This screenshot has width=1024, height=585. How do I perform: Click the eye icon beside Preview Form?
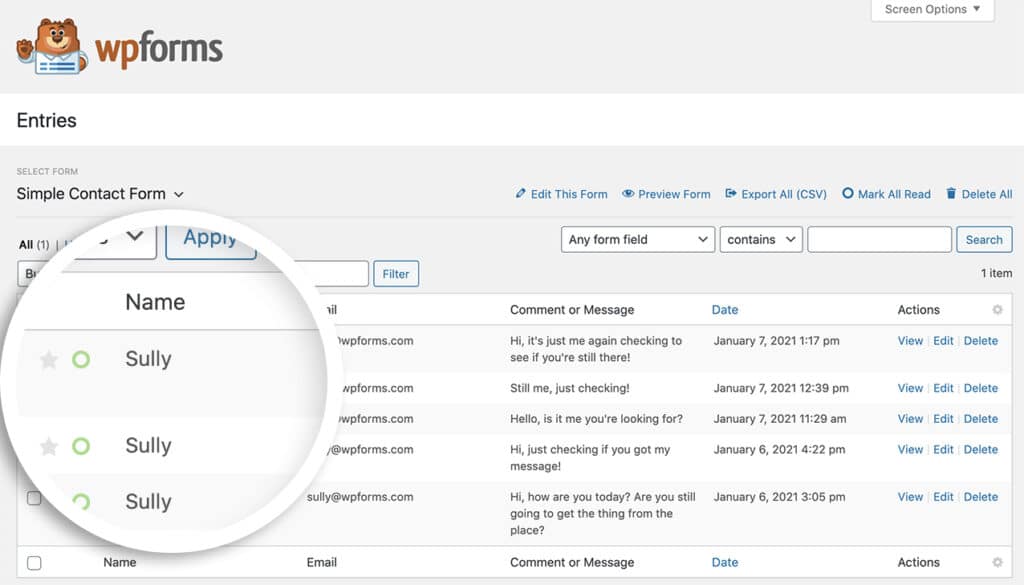628,194
